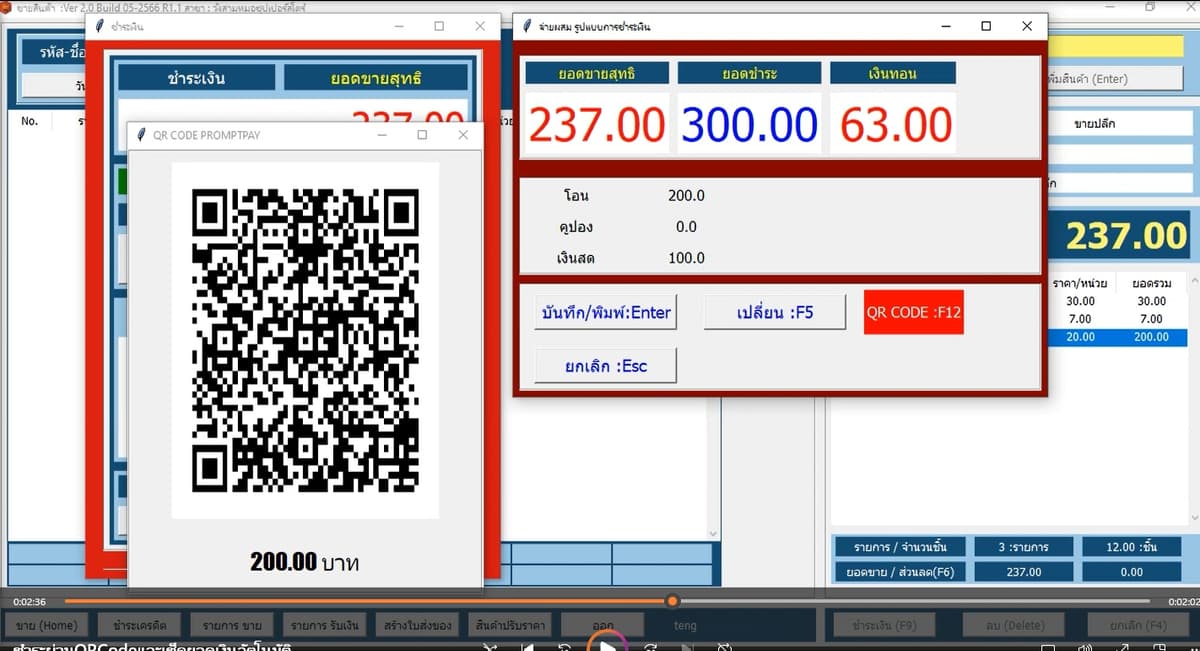Image resolution: width=1200 pixels, height=651 pixels.
Task: Click สินค้าปรับราคา button
Action: click(510, 625)
